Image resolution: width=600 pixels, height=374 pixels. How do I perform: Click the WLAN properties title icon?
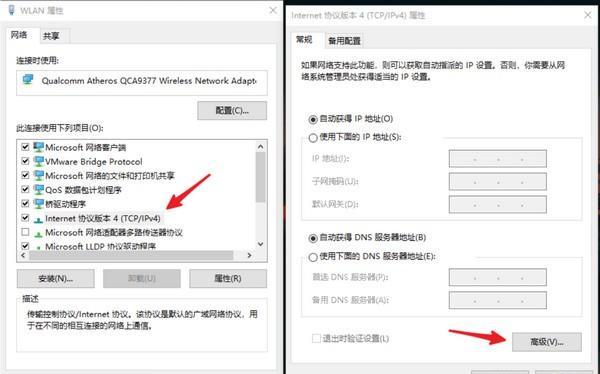[x=11, y=10]
